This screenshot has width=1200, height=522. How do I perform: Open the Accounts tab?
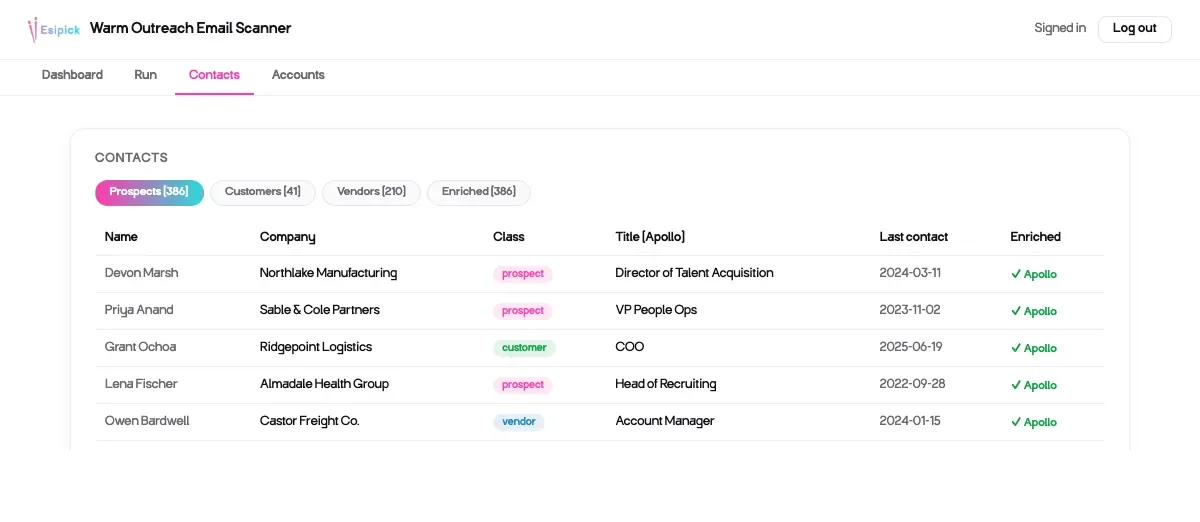click(298, 75)
